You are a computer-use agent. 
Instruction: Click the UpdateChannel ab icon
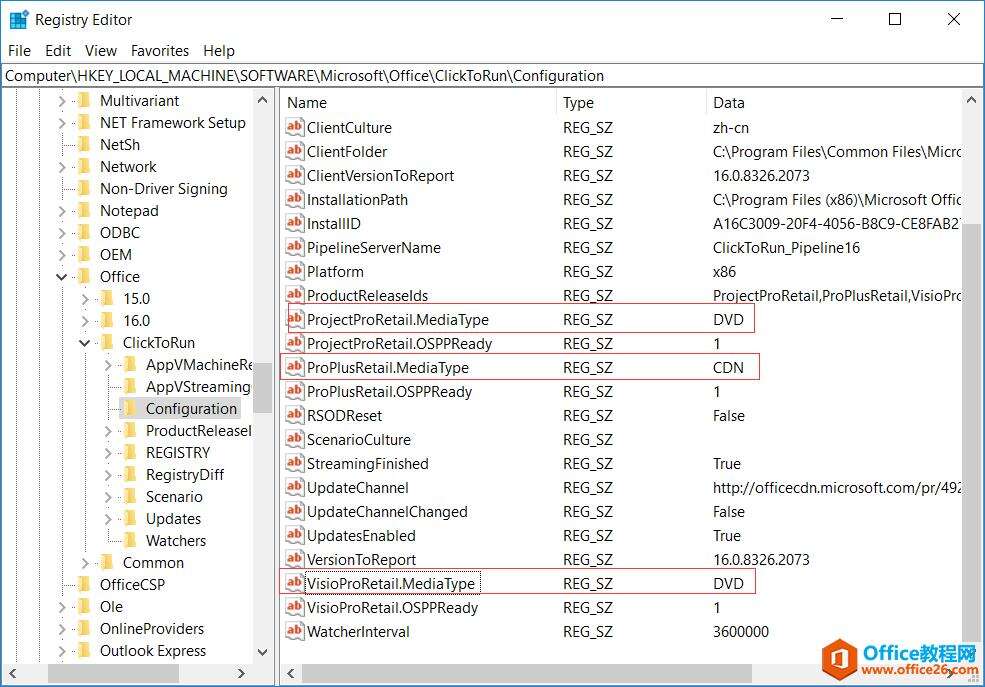[294, 487]
